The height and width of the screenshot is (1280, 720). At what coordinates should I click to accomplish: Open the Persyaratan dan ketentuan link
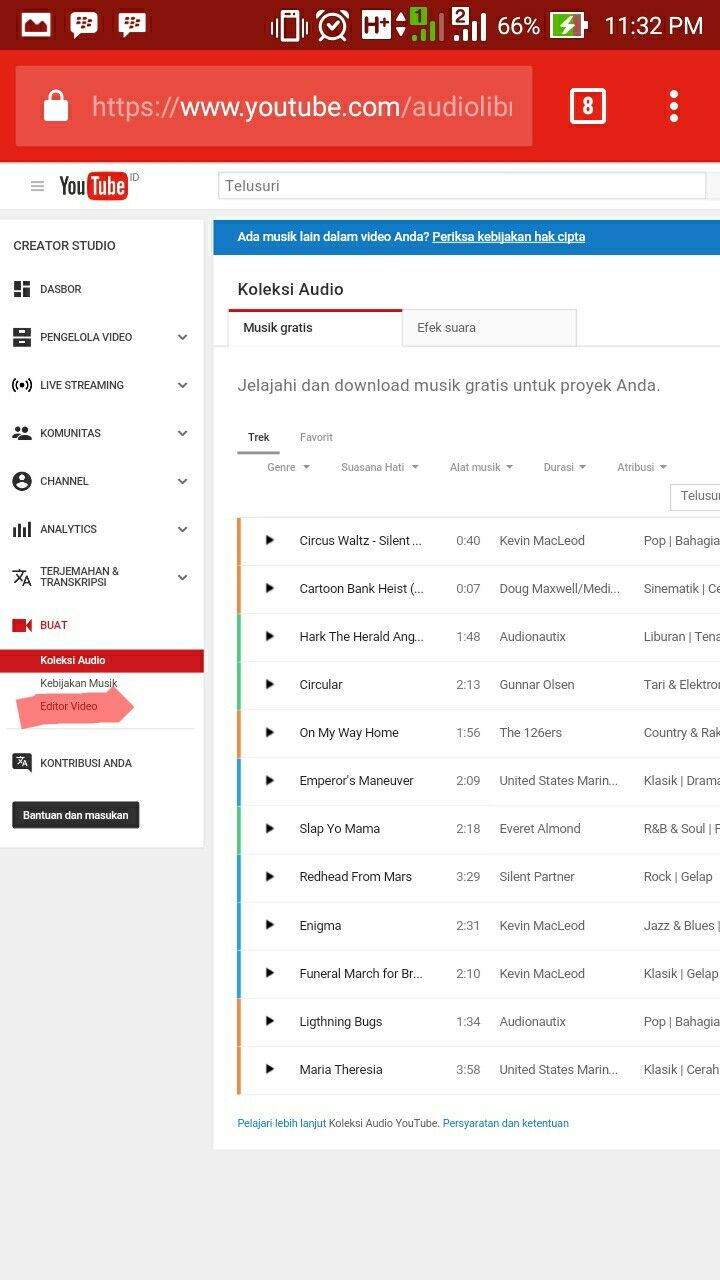click(x=506, y=1123)
